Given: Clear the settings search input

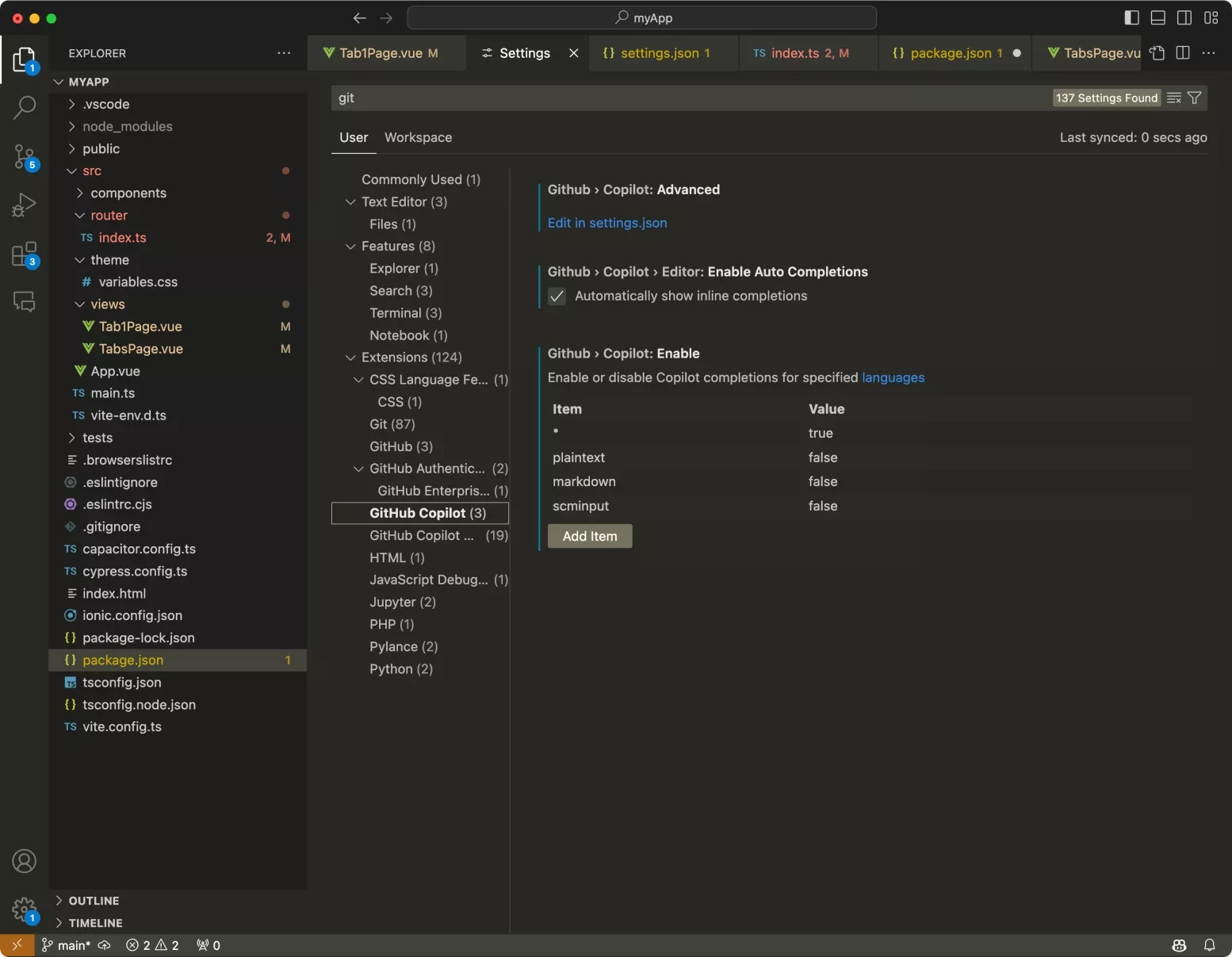Looking at the screenshot, I should [x=1174, y=98].
